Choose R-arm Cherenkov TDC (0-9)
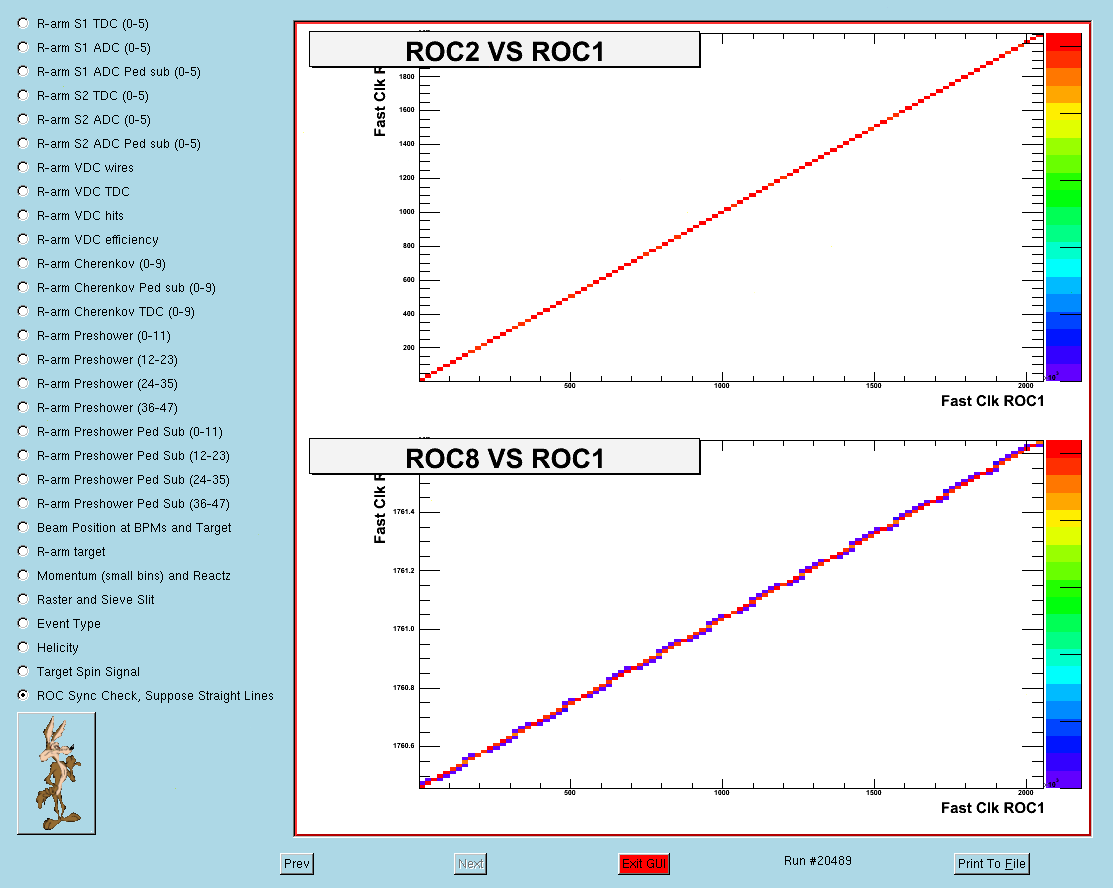 (23, 312)
